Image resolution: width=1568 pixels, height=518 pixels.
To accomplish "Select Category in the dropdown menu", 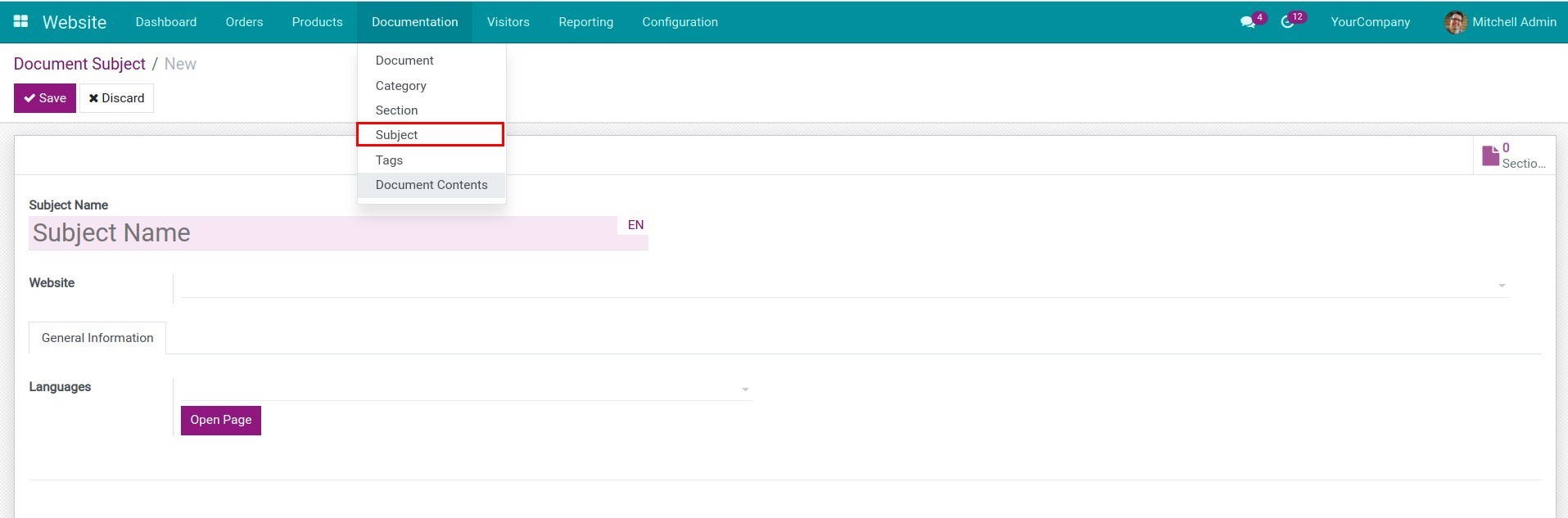I will [400, 86].
